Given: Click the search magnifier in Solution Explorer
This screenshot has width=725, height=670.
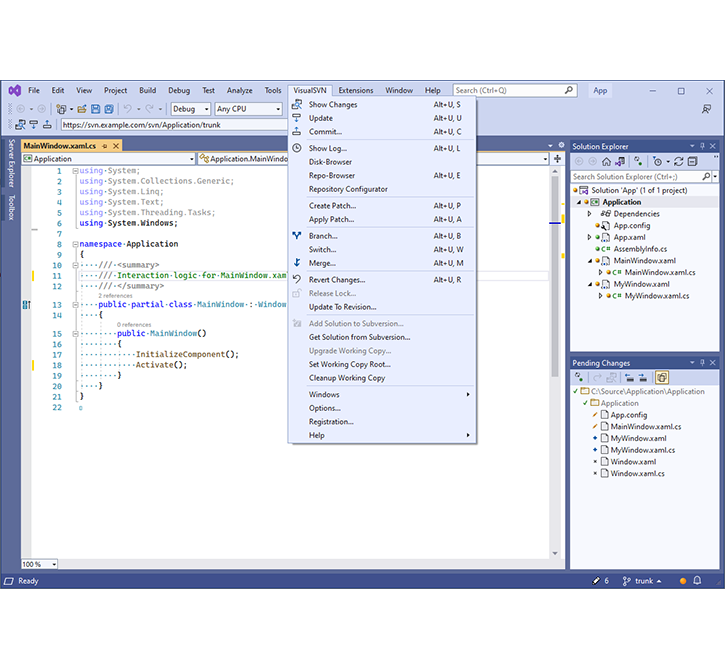Looking at the screenshot, I should click(706, 177).
